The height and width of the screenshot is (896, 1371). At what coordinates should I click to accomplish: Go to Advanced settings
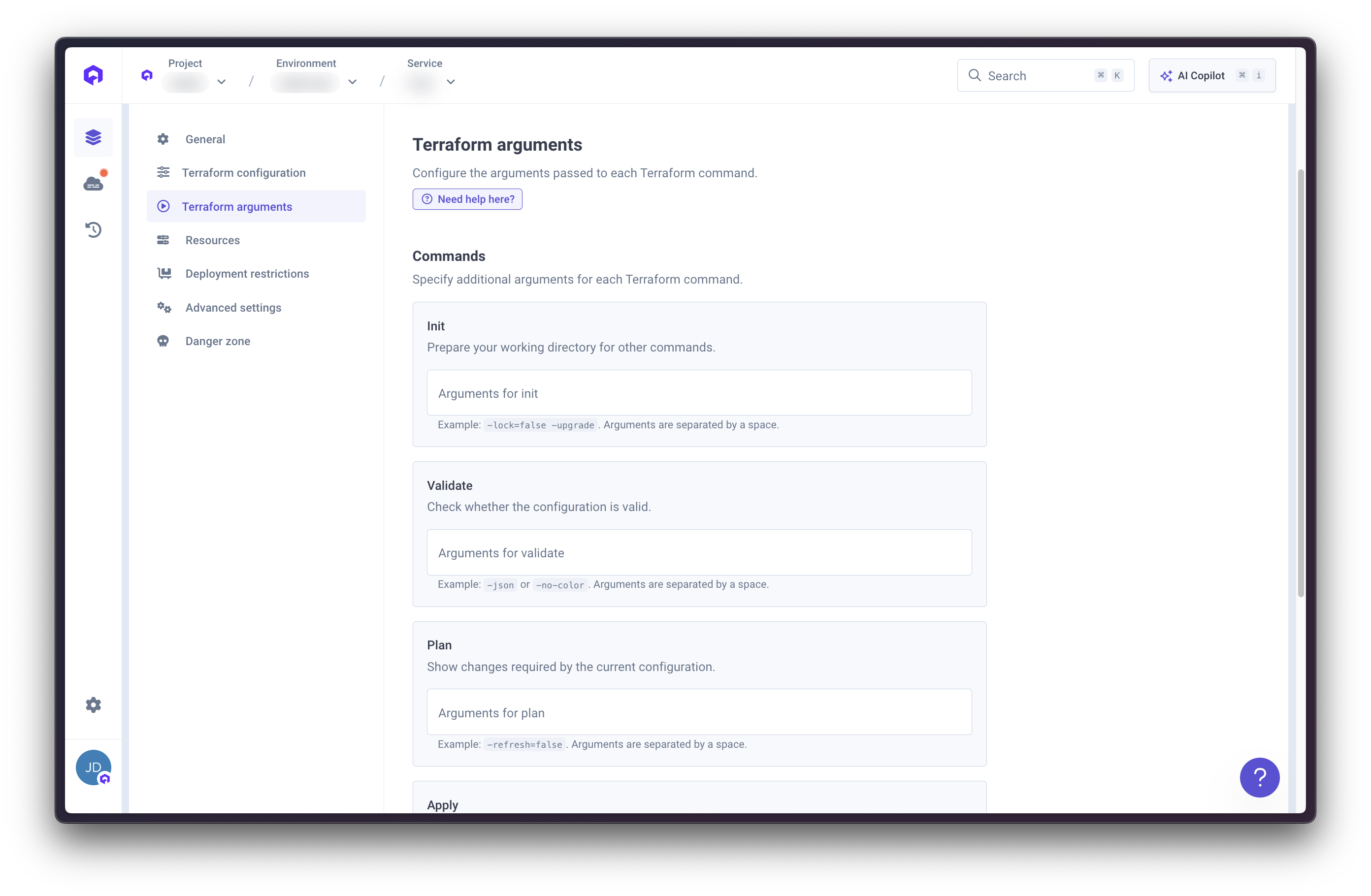[x=233, y=308]
